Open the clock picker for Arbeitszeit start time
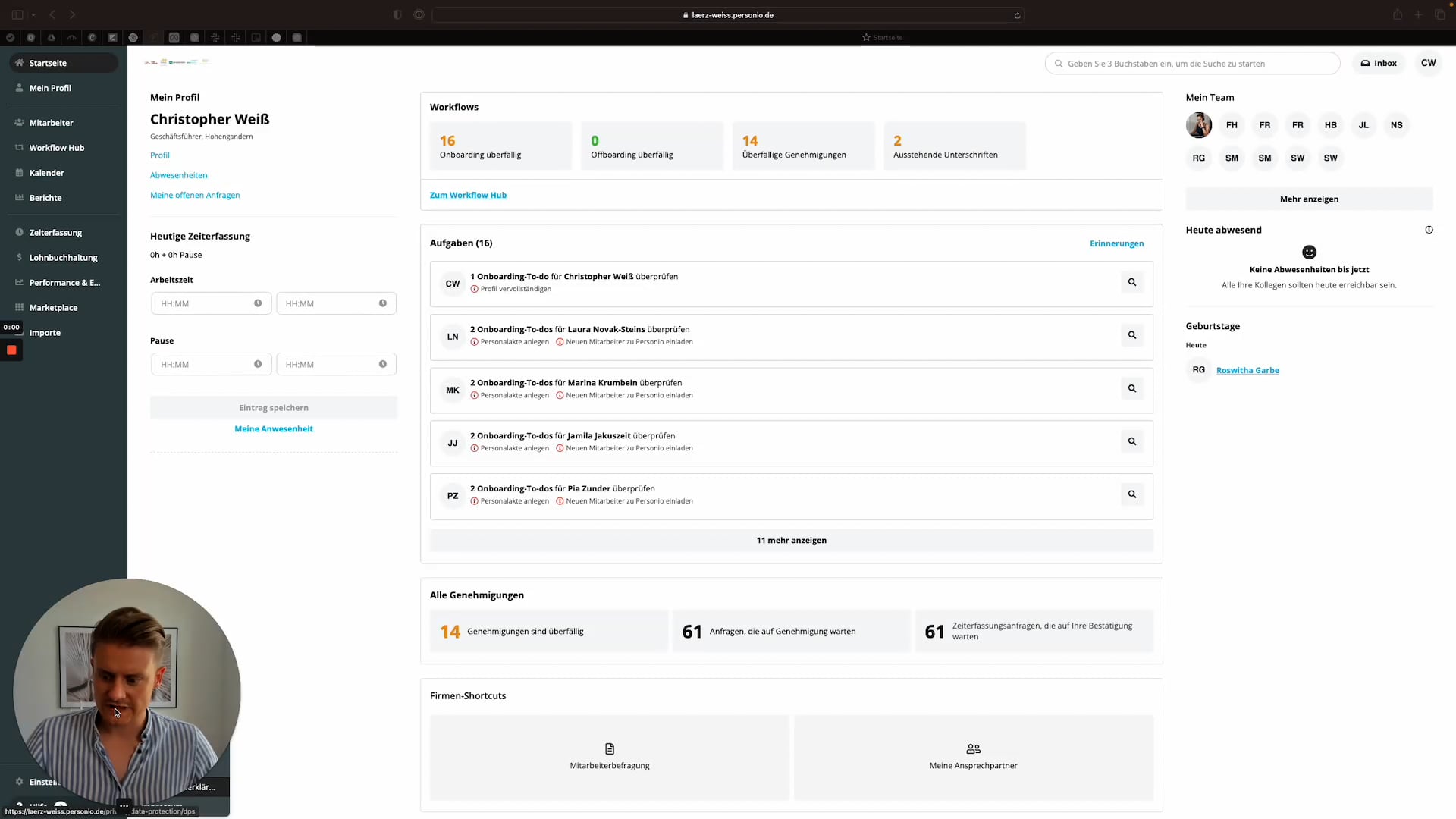1456x819 pixels. pos(258,303)
